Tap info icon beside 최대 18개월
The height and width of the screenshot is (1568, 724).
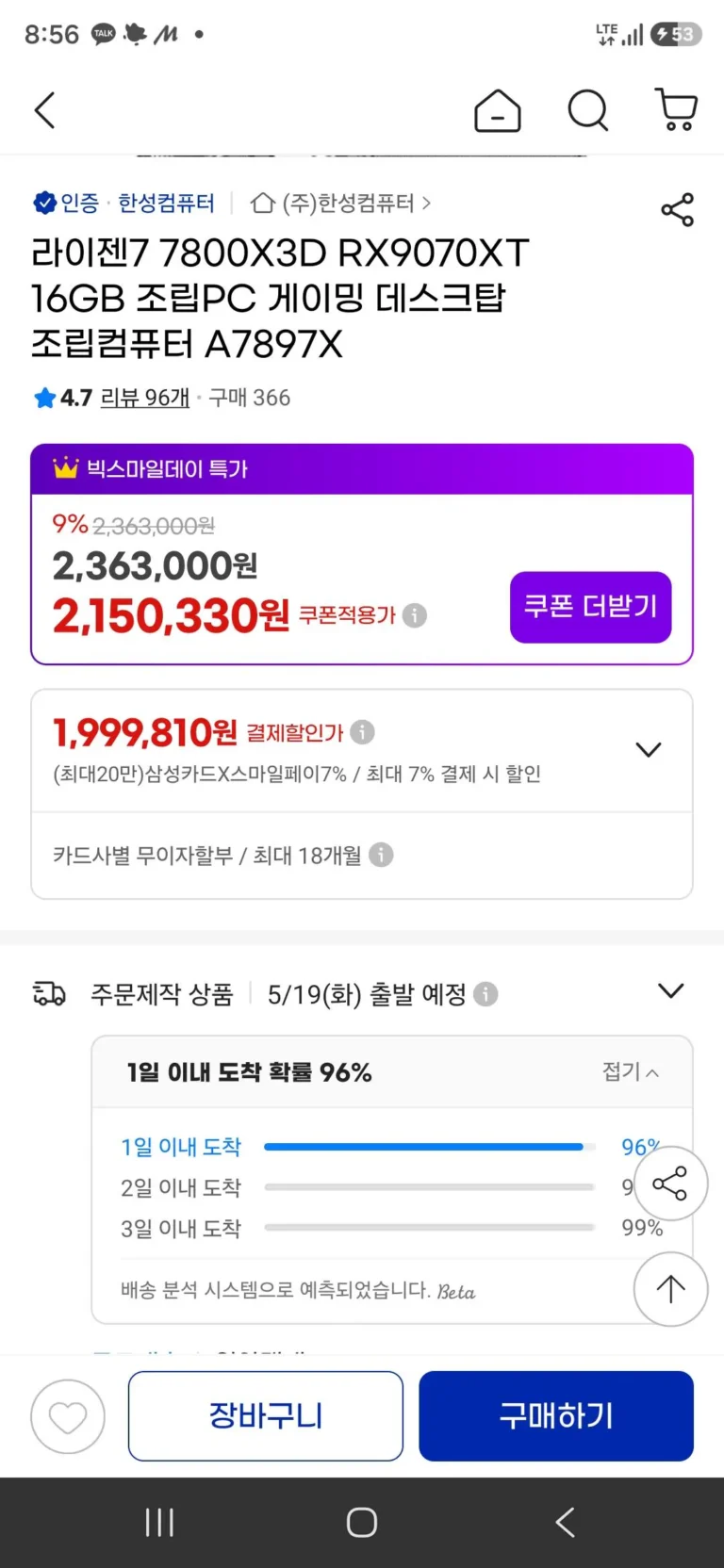[381, 855]
